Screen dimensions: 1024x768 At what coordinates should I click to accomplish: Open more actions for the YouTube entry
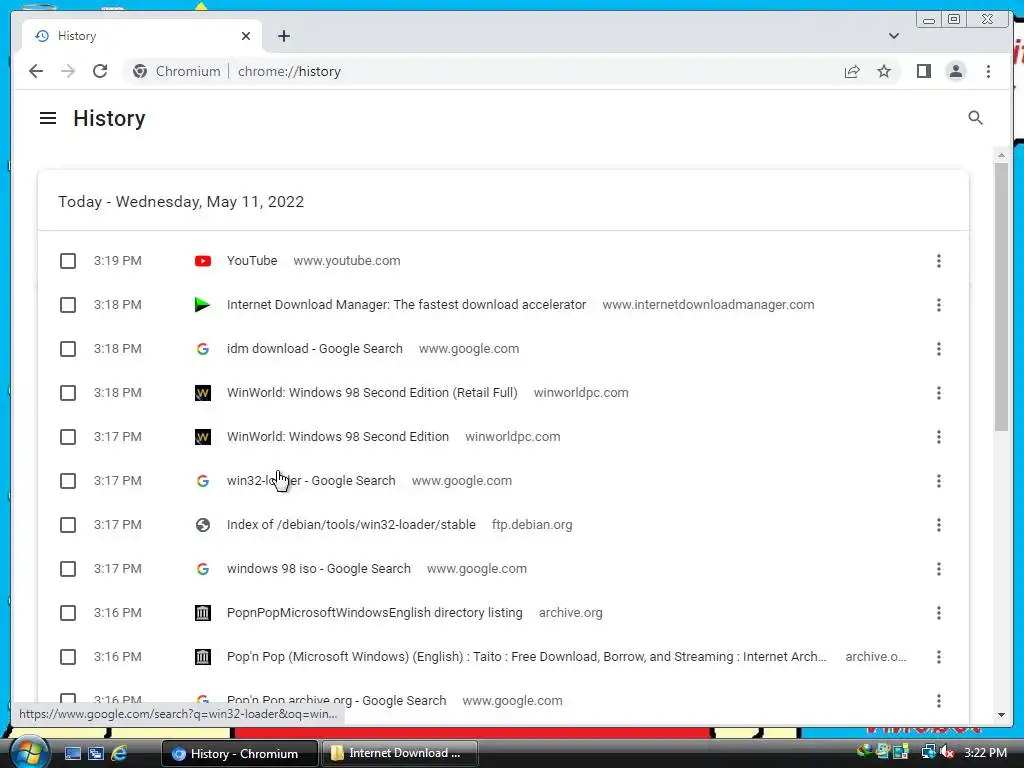tap(938, 261)
